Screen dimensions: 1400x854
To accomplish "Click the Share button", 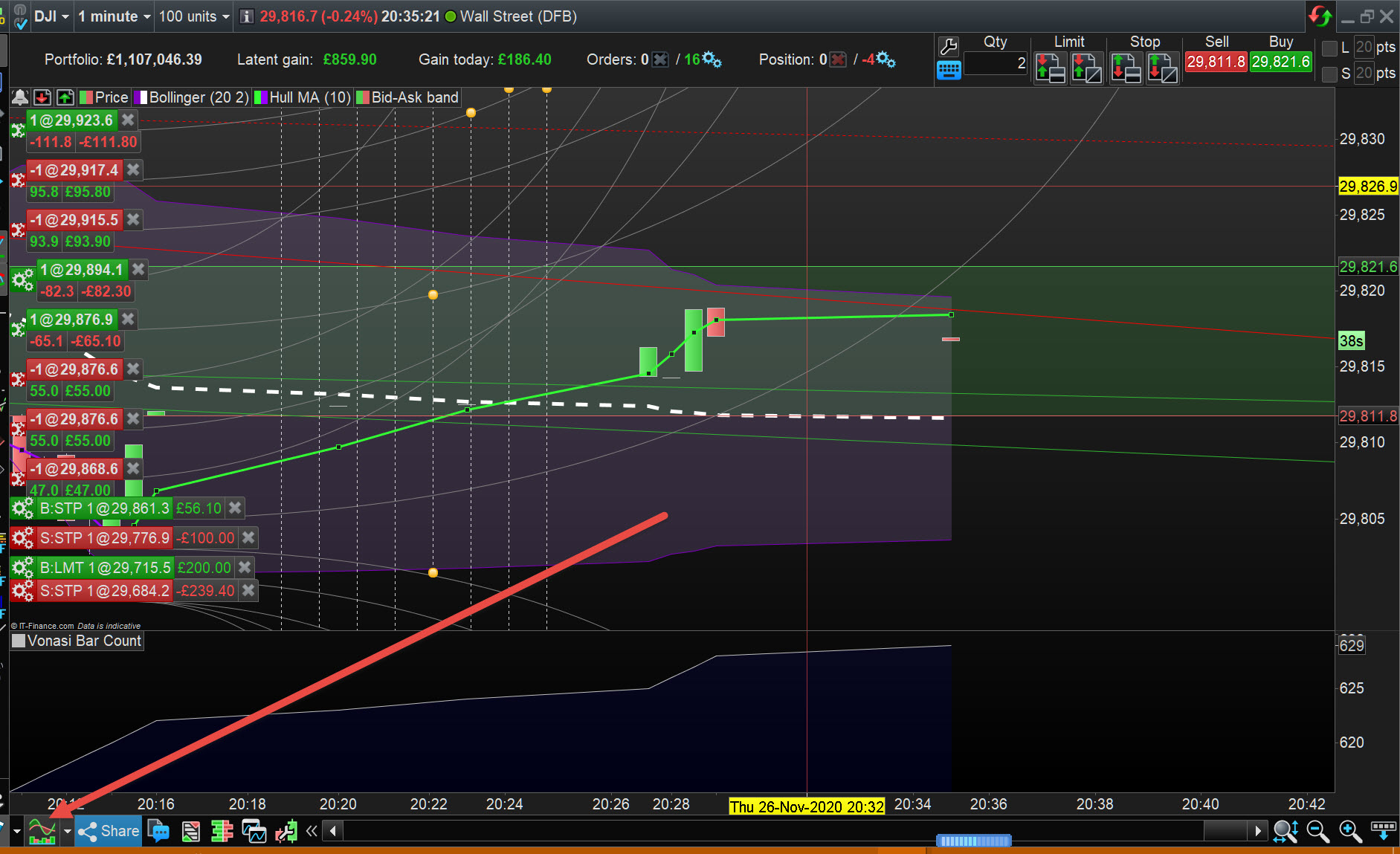I will point(109,830).
